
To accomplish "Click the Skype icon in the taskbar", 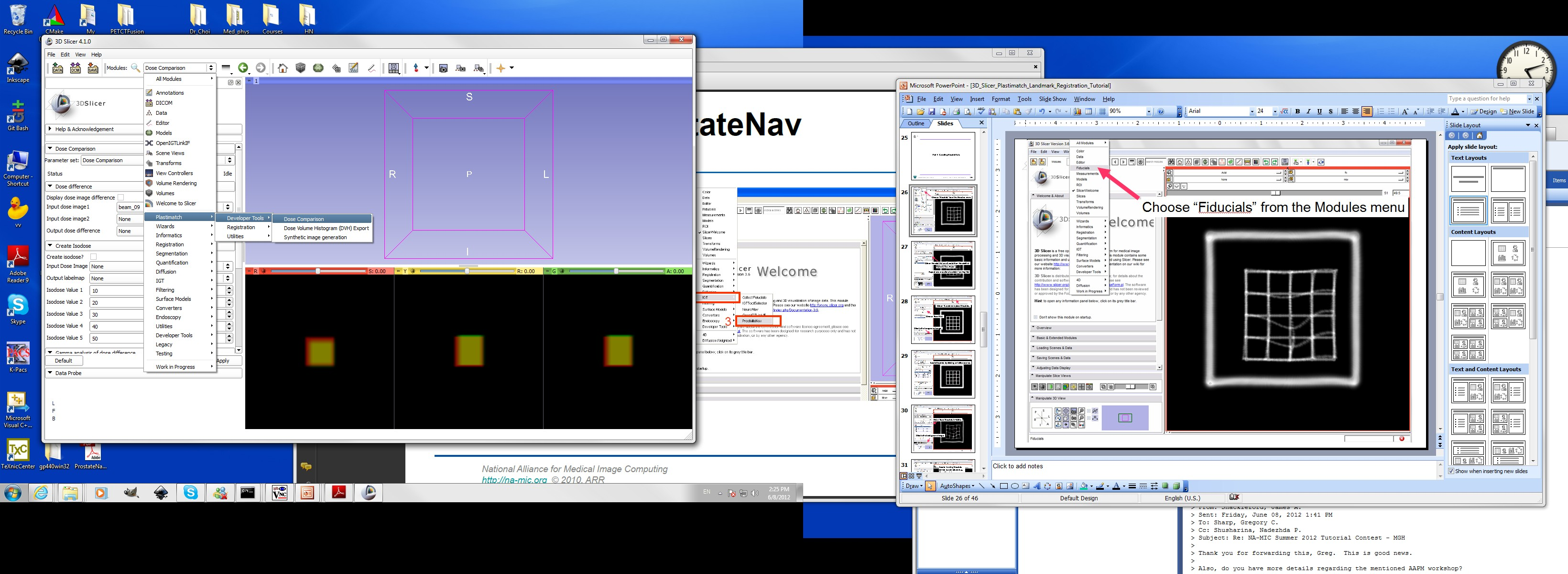I will tap(191, 492).
